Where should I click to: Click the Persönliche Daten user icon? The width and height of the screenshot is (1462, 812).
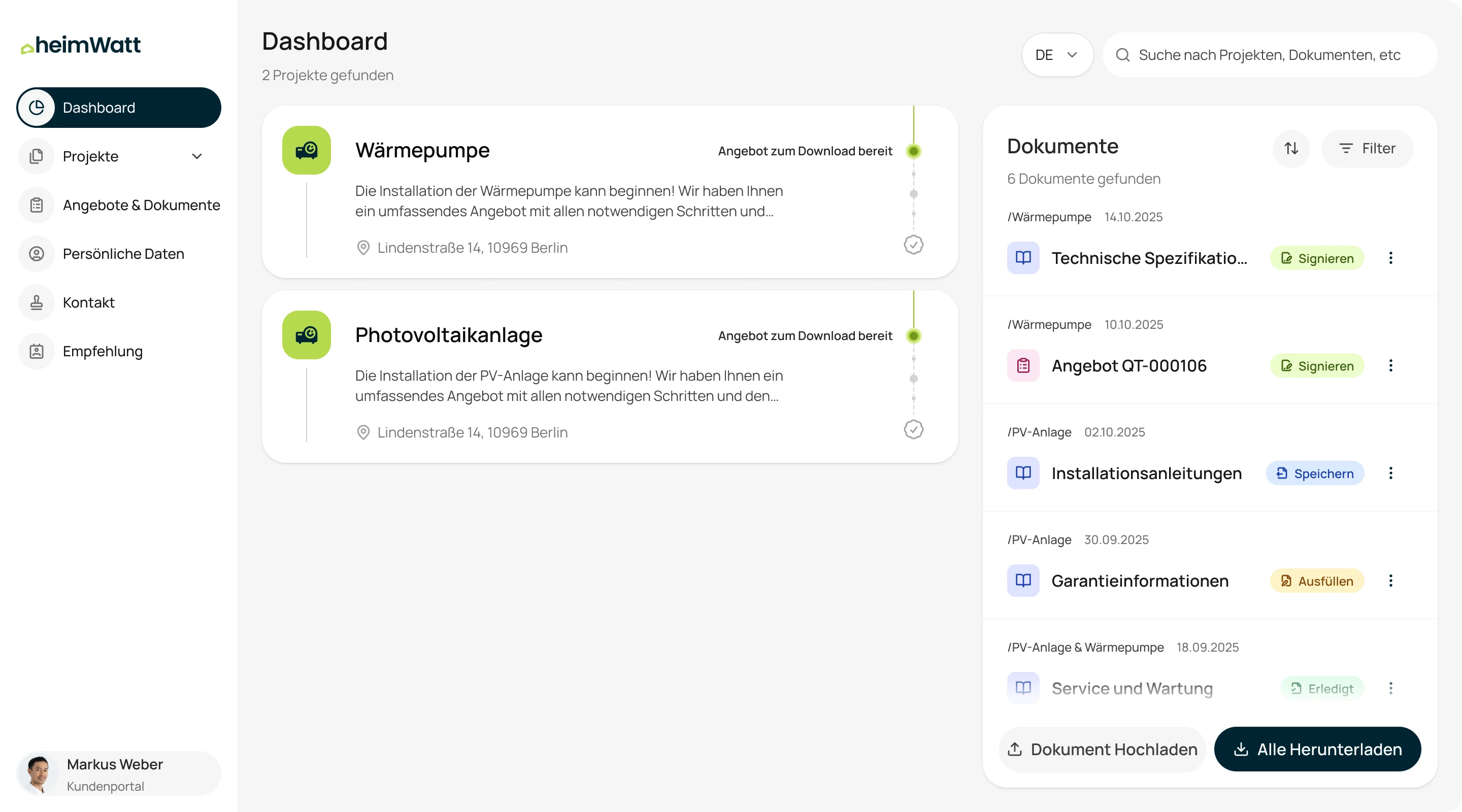coord(37,254)
